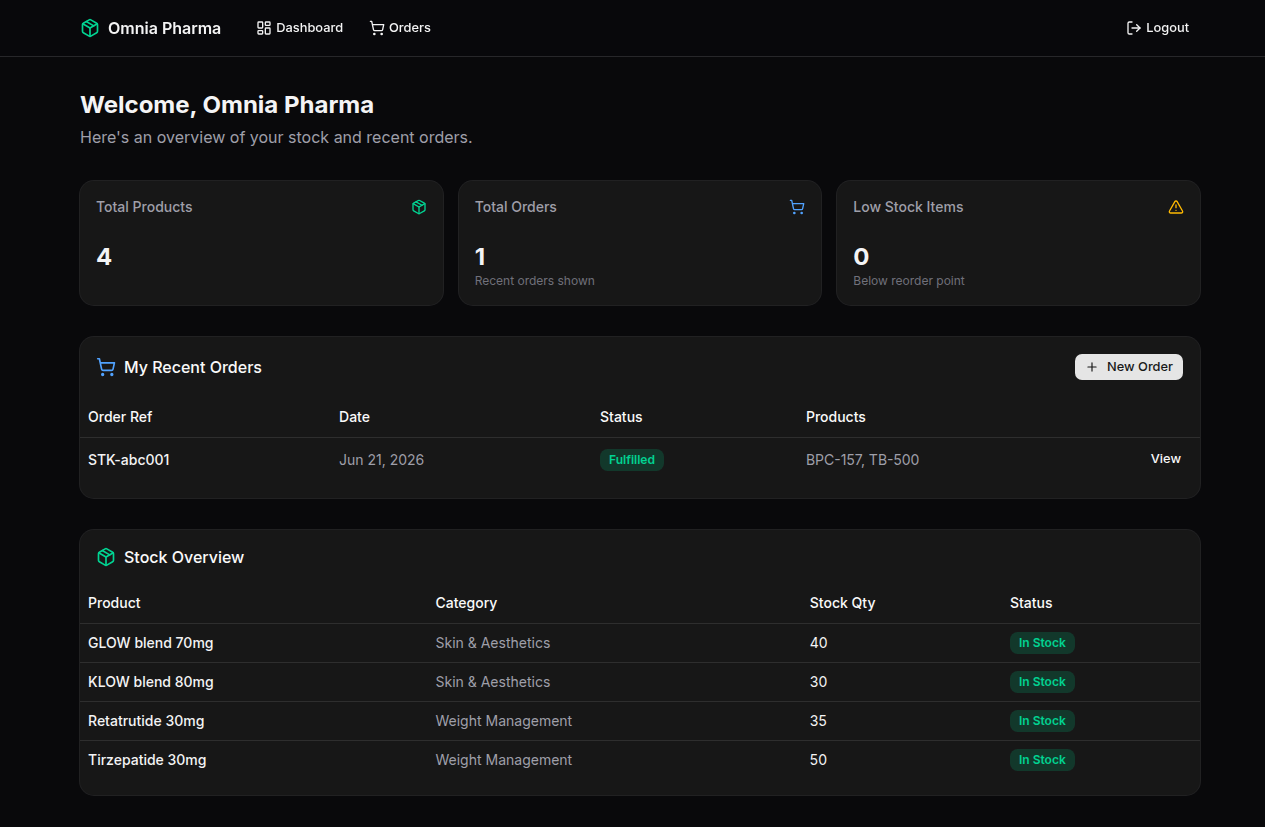Click the yellow warning icon on Low Stock Items

click(x=1176, y=207)
